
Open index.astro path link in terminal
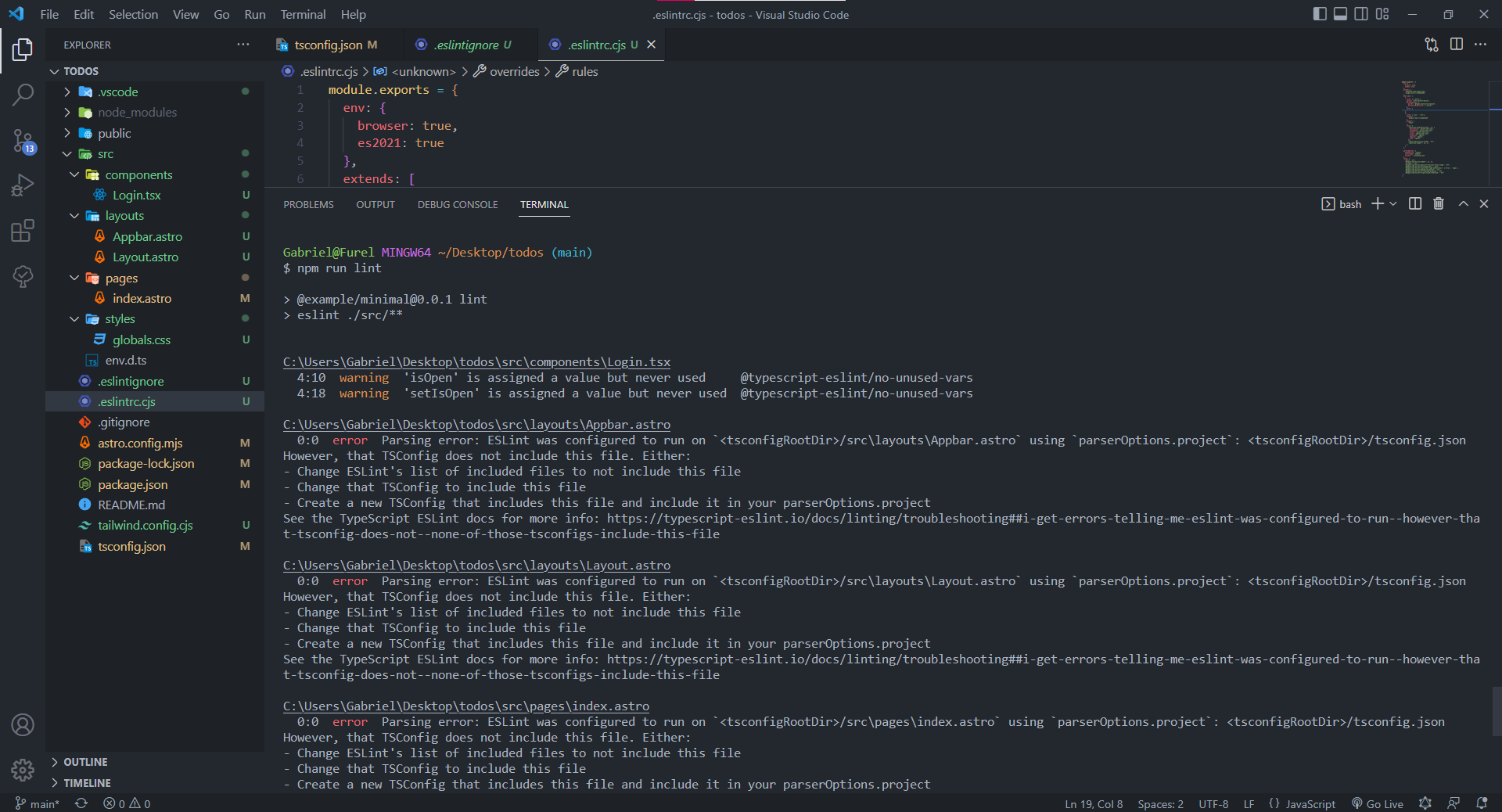[466, 706]
